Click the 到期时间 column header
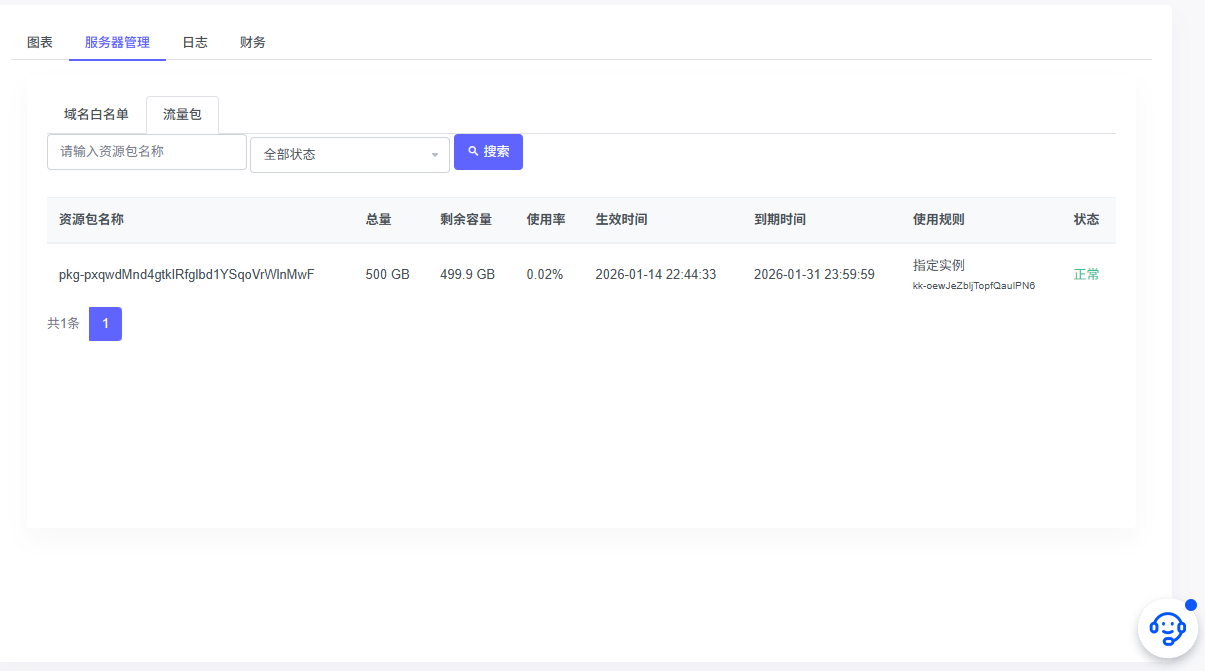 [782, 219]
